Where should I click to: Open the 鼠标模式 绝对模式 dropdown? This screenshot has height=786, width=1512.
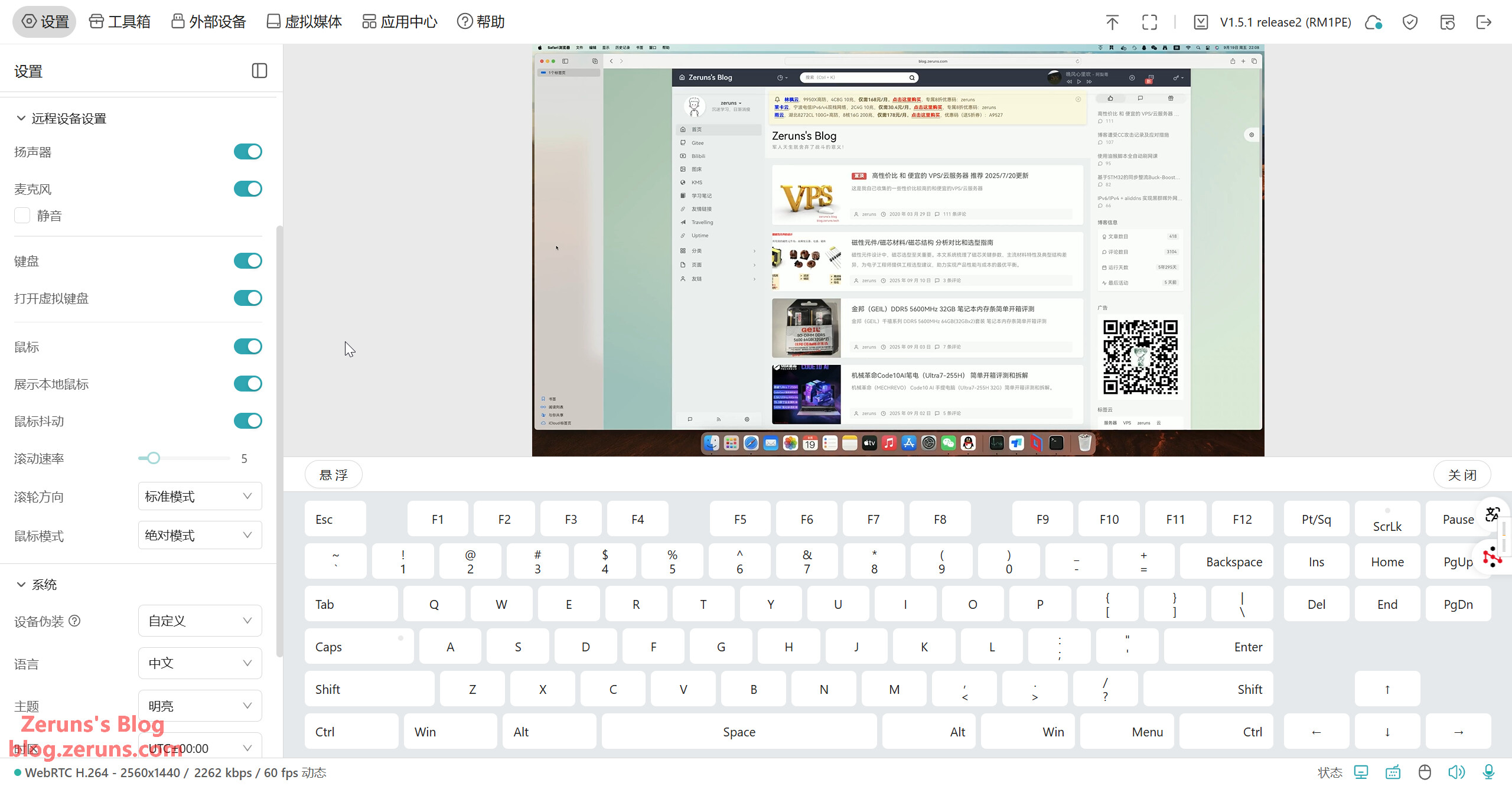[200, 536]
